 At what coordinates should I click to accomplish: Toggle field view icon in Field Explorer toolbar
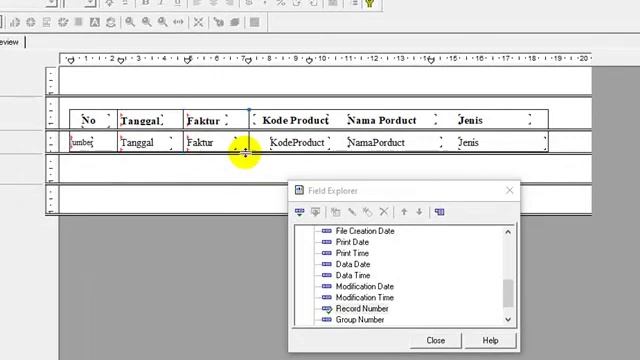click(439, 212)
